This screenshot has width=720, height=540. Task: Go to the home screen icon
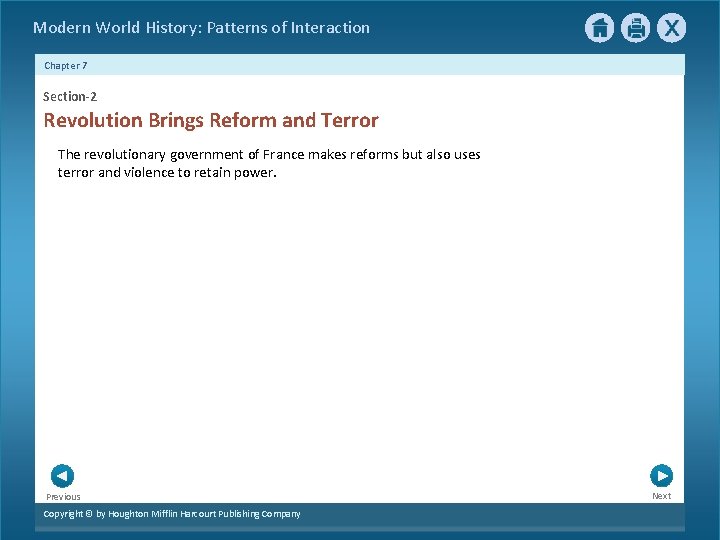pos(599,28)
